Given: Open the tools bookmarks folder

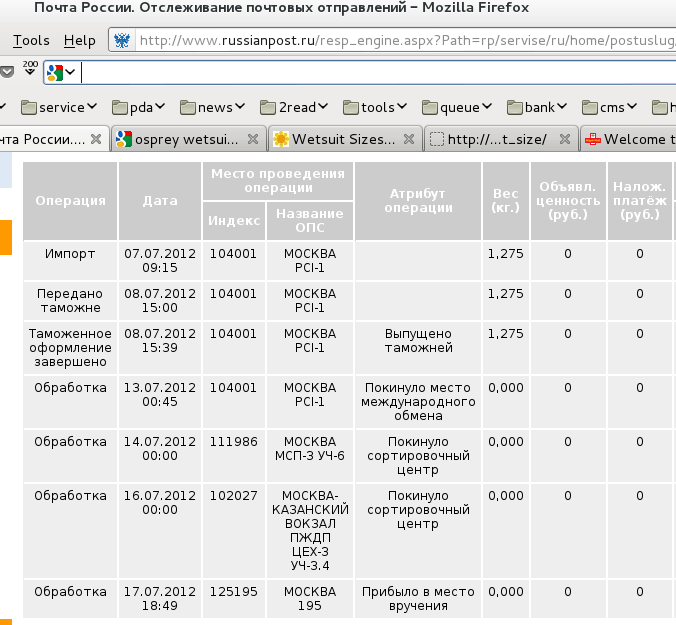Looking at the screenshot, I should point(375,107).
